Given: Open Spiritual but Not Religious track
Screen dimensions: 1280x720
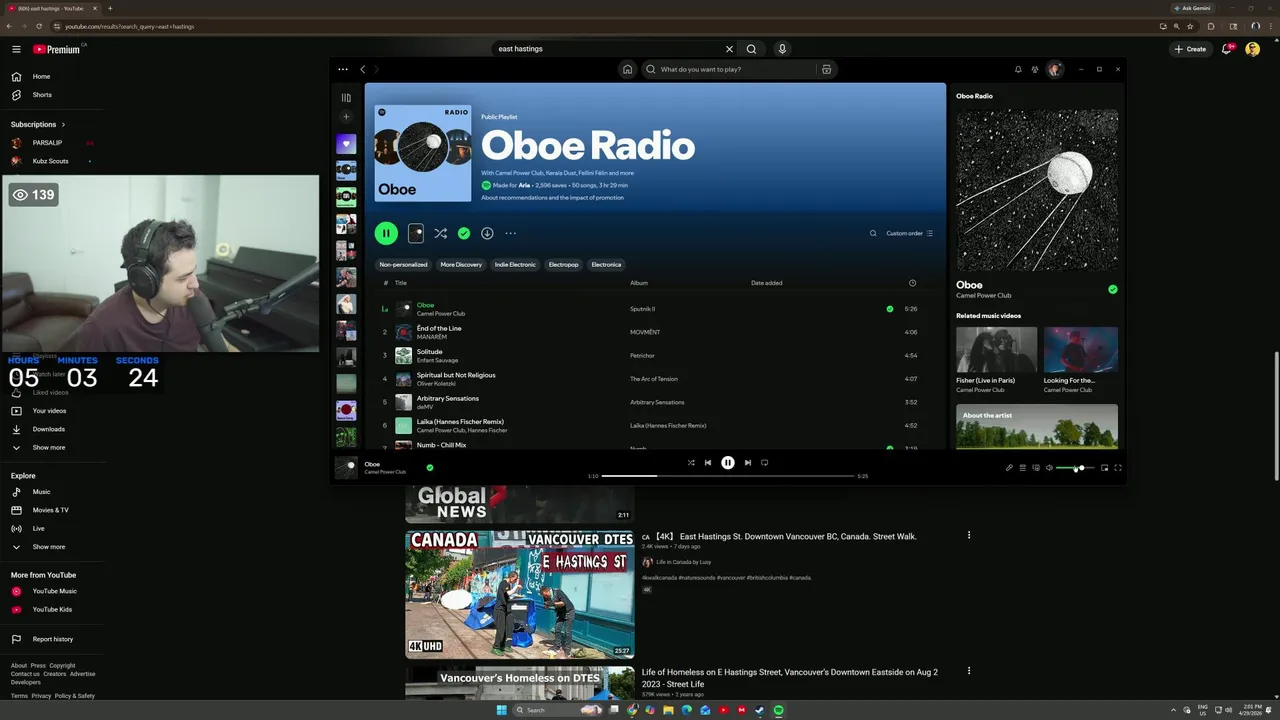Looking at the screenshot, I should click(x=456, y=375).
